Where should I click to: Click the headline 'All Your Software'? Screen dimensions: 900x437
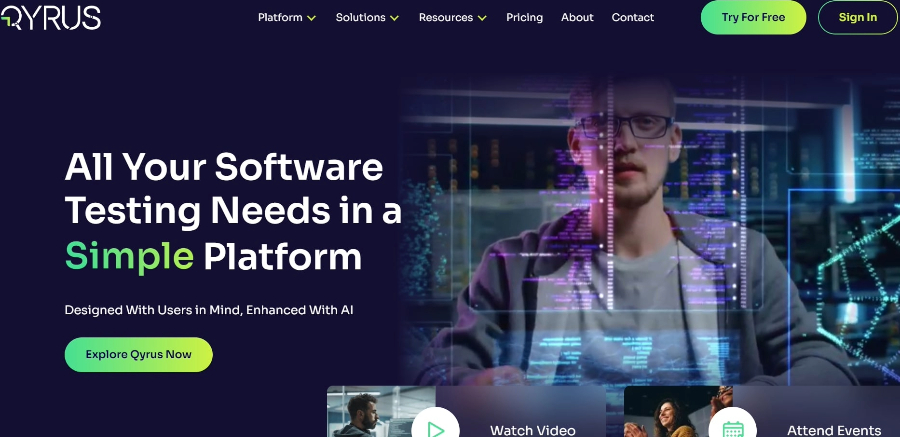coord(224,167)
